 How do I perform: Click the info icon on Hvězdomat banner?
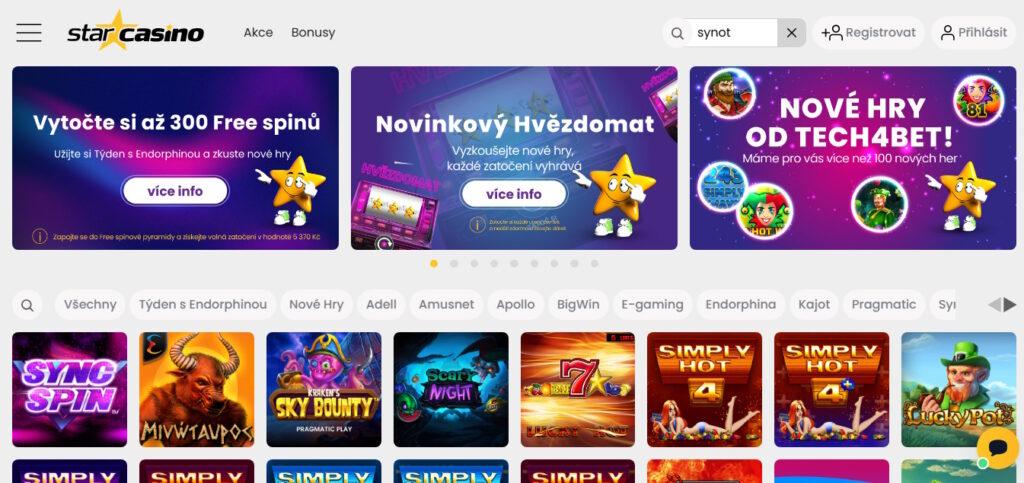pos(477,225)
